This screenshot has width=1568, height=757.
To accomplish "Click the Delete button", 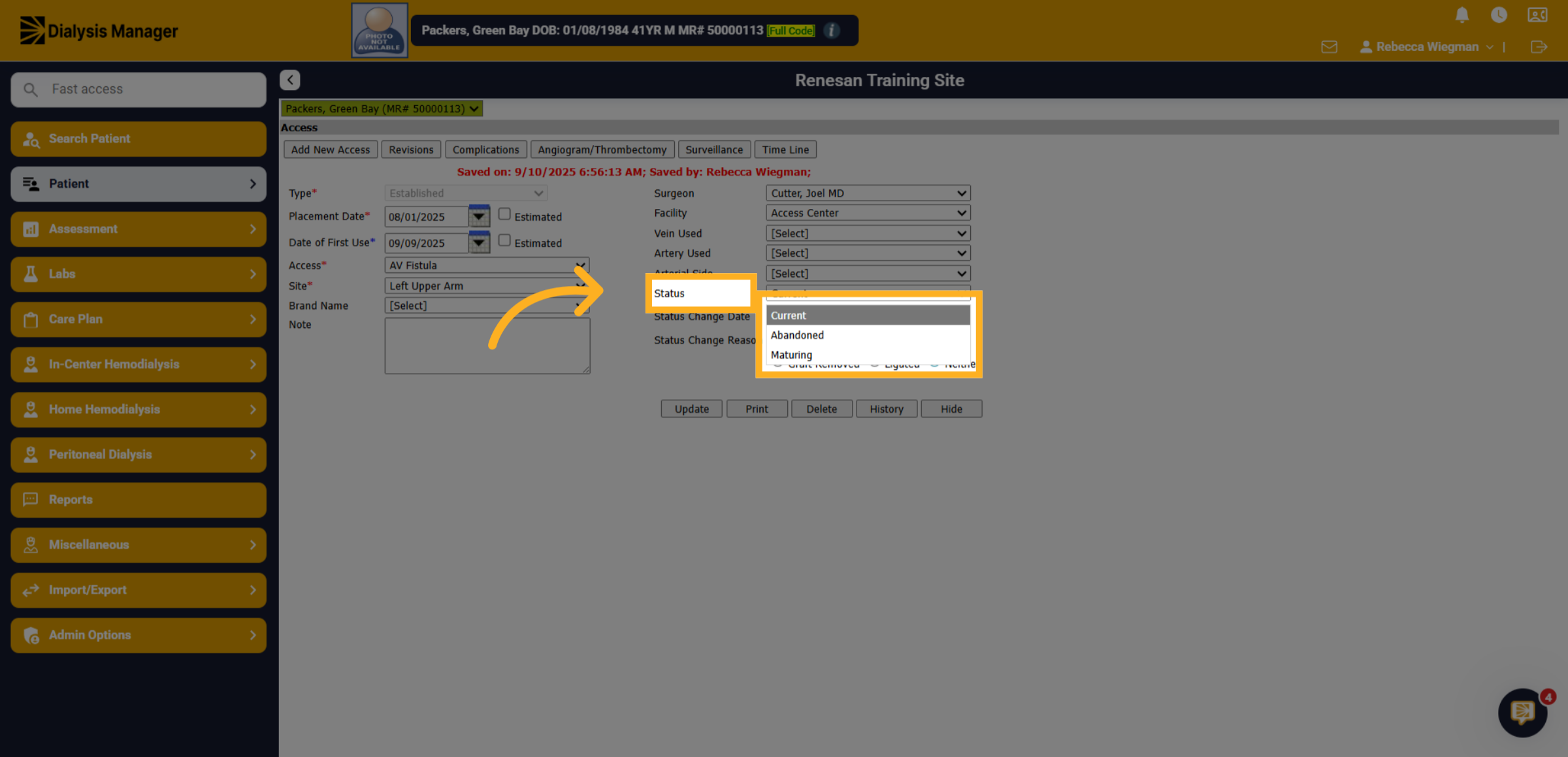I will (x=821, y=409).
